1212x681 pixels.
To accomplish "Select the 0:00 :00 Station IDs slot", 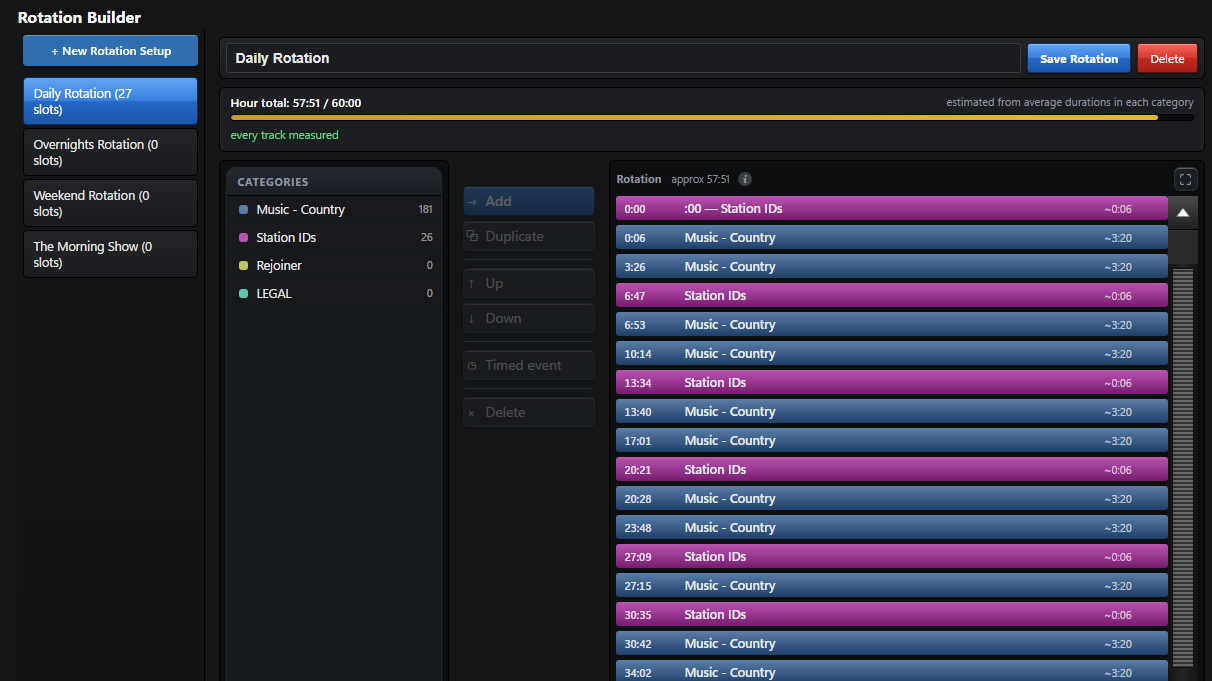I will click(892, 209).
